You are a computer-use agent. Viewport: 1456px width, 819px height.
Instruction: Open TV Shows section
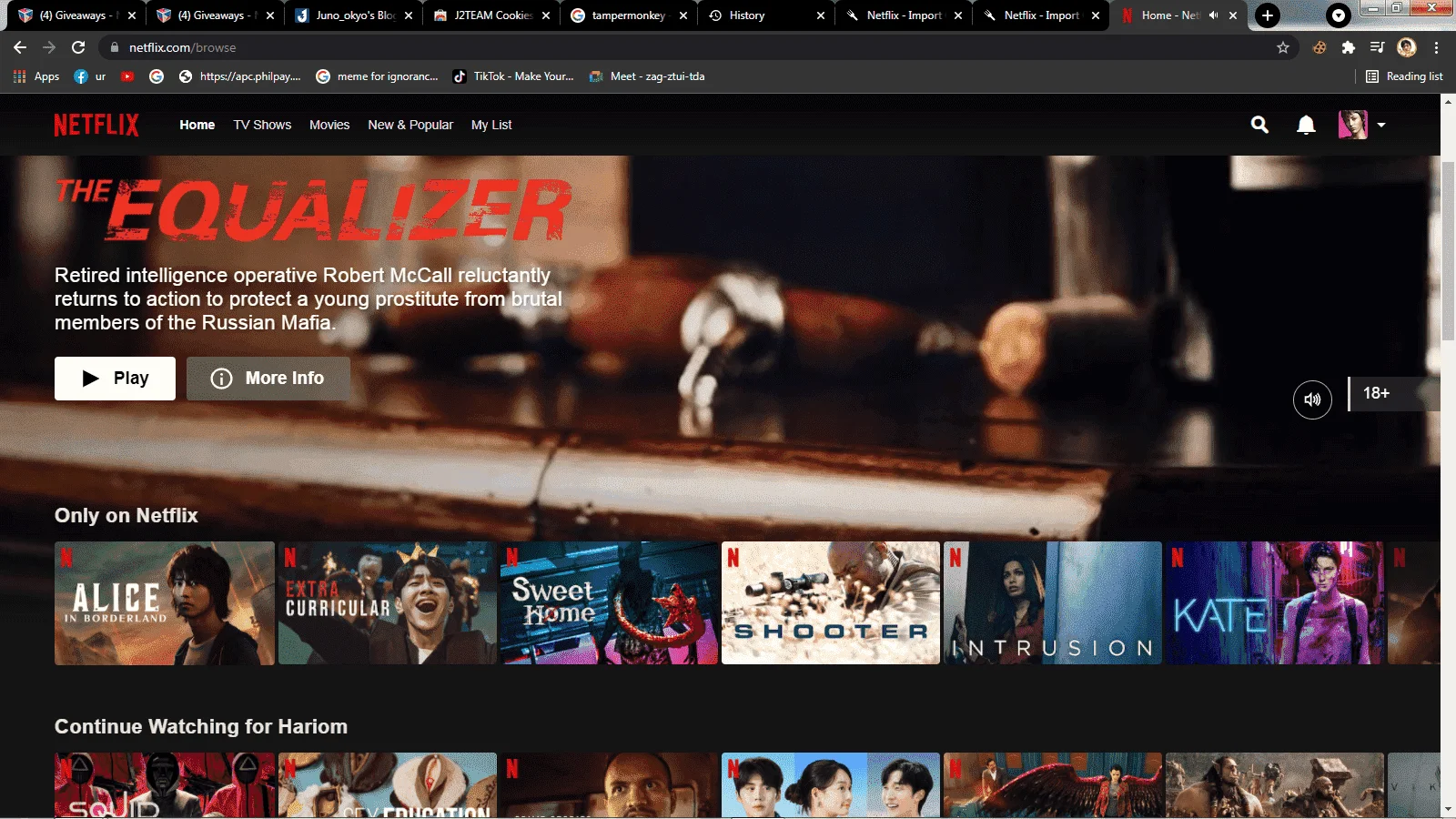coord(262,125)
